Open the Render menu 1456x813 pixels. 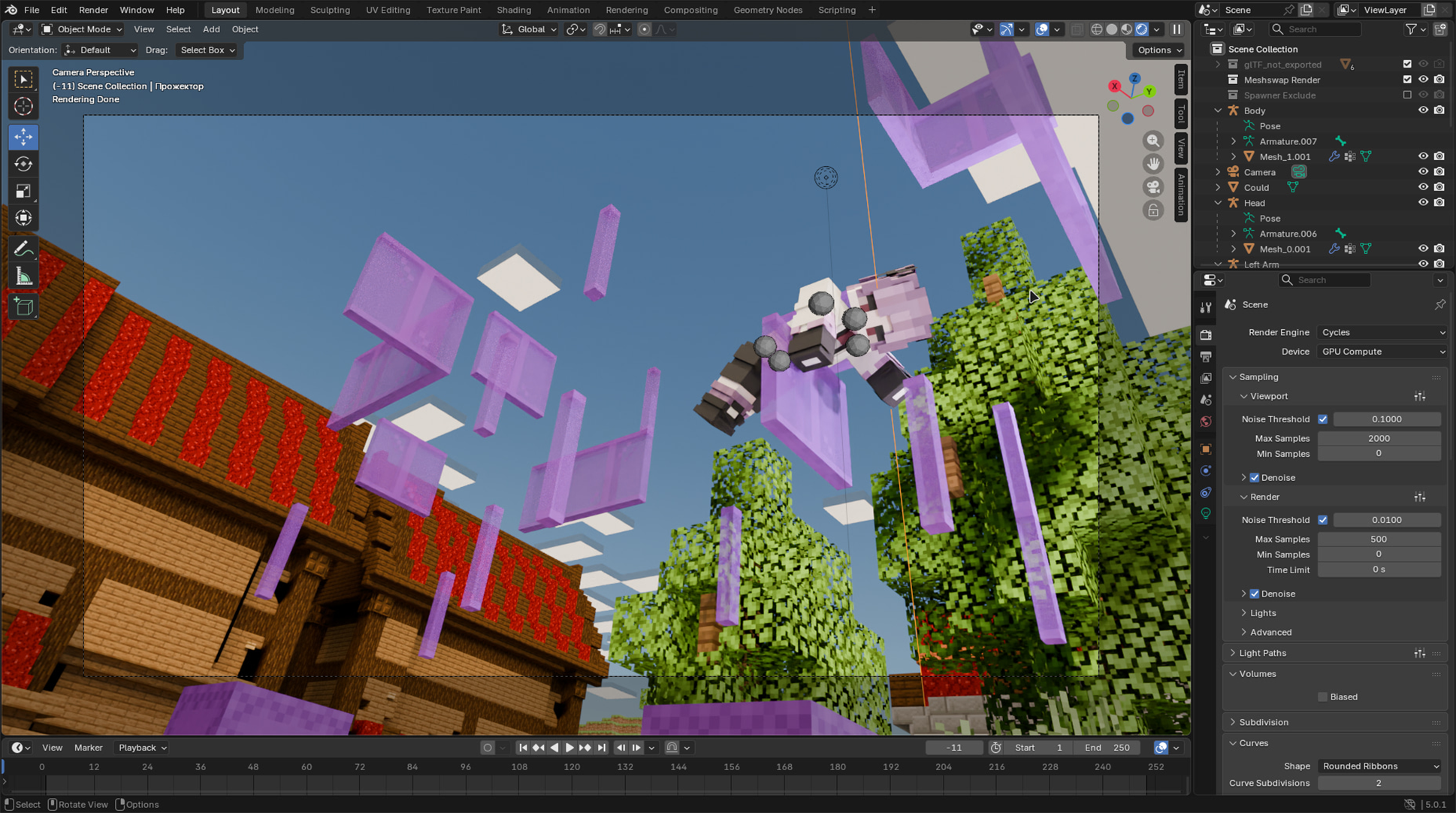coord(93,10)
